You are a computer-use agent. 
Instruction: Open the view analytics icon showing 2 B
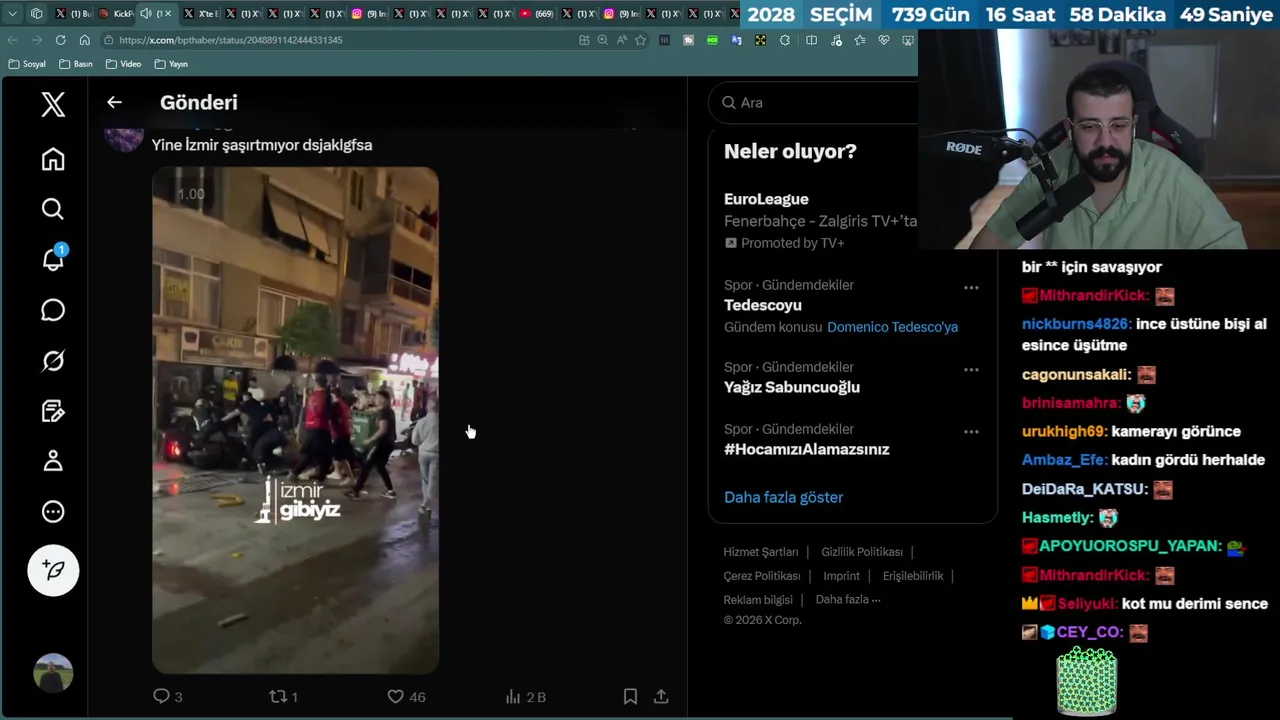pos(525,696)
